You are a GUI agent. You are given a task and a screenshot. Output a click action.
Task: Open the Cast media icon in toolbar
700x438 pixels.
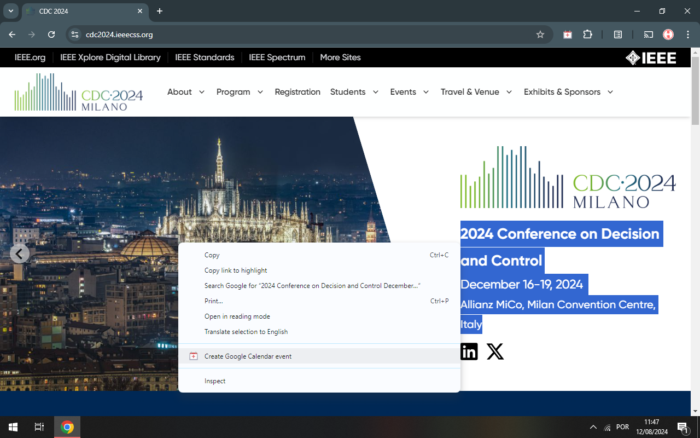click(648, 34)
